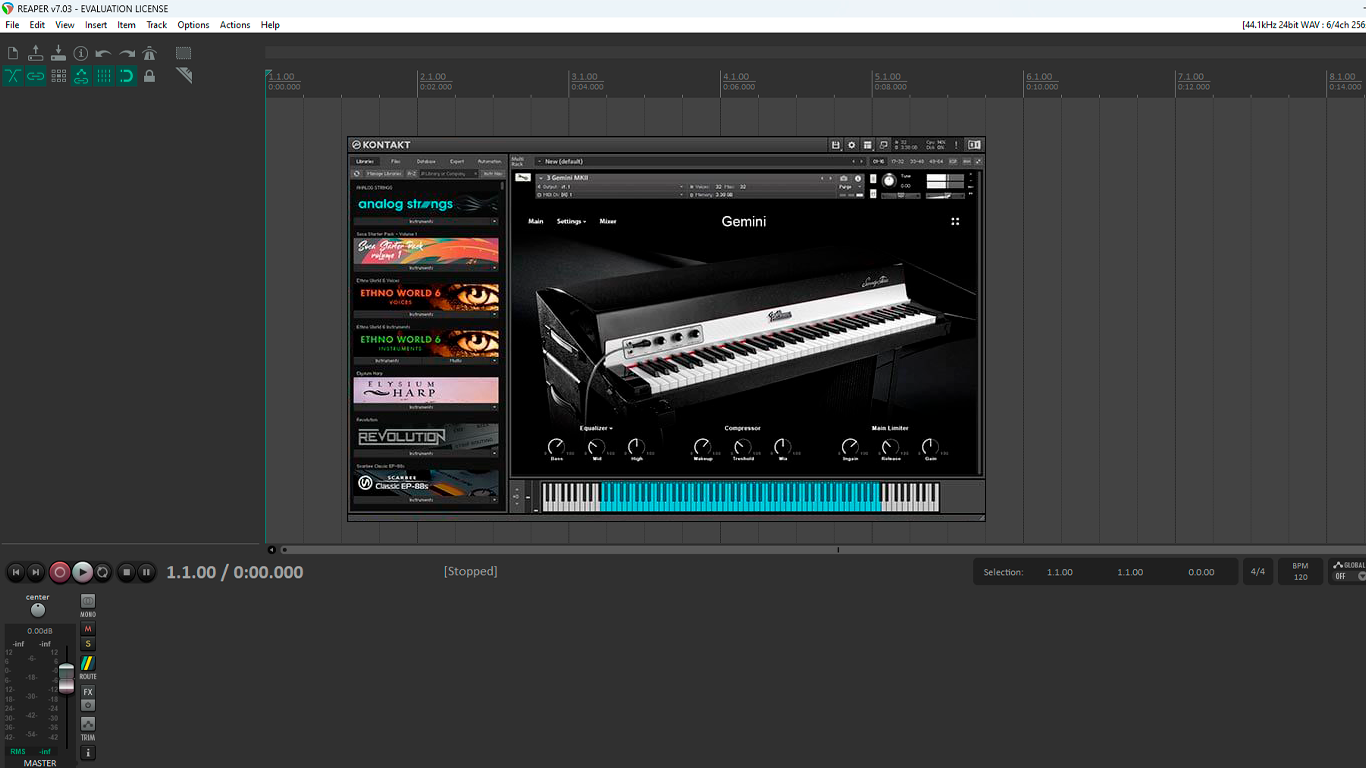Viewport: 1366px width, 768px height.
Task: Mute the master track
Action: 88,629
